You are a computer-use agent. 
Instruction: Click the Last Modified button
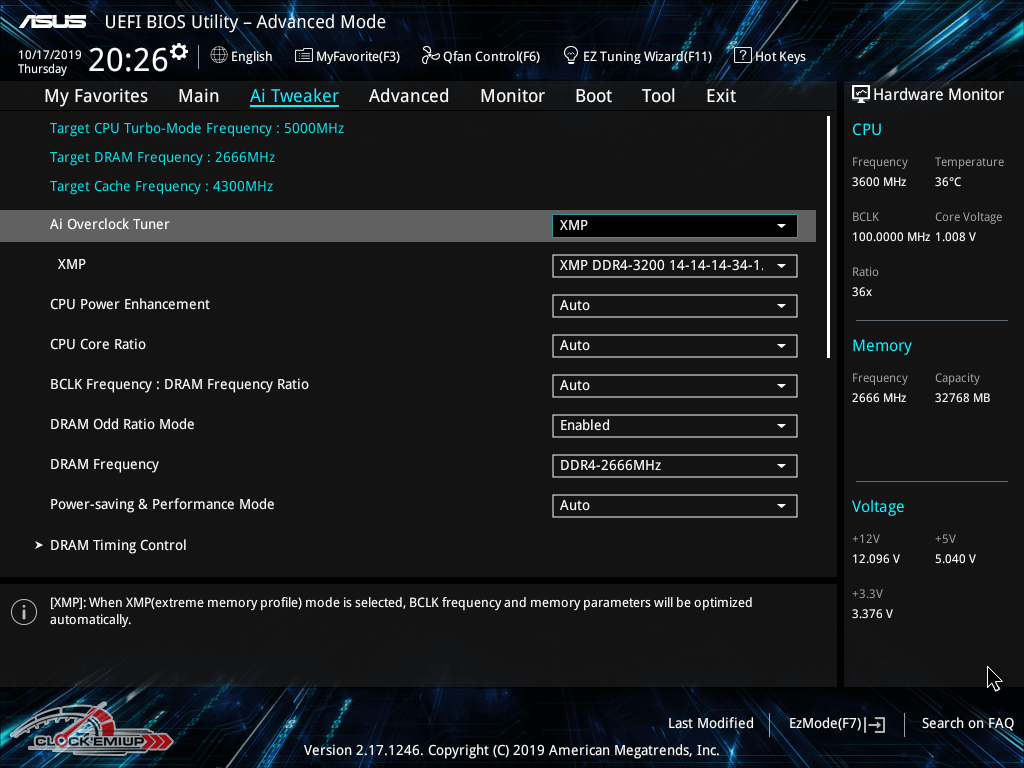710,724
